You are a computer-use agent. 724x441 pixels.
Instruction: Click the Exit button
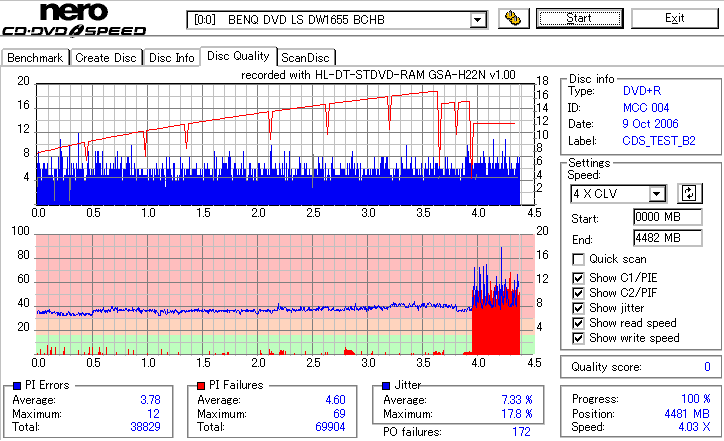[x=675, y=18]
